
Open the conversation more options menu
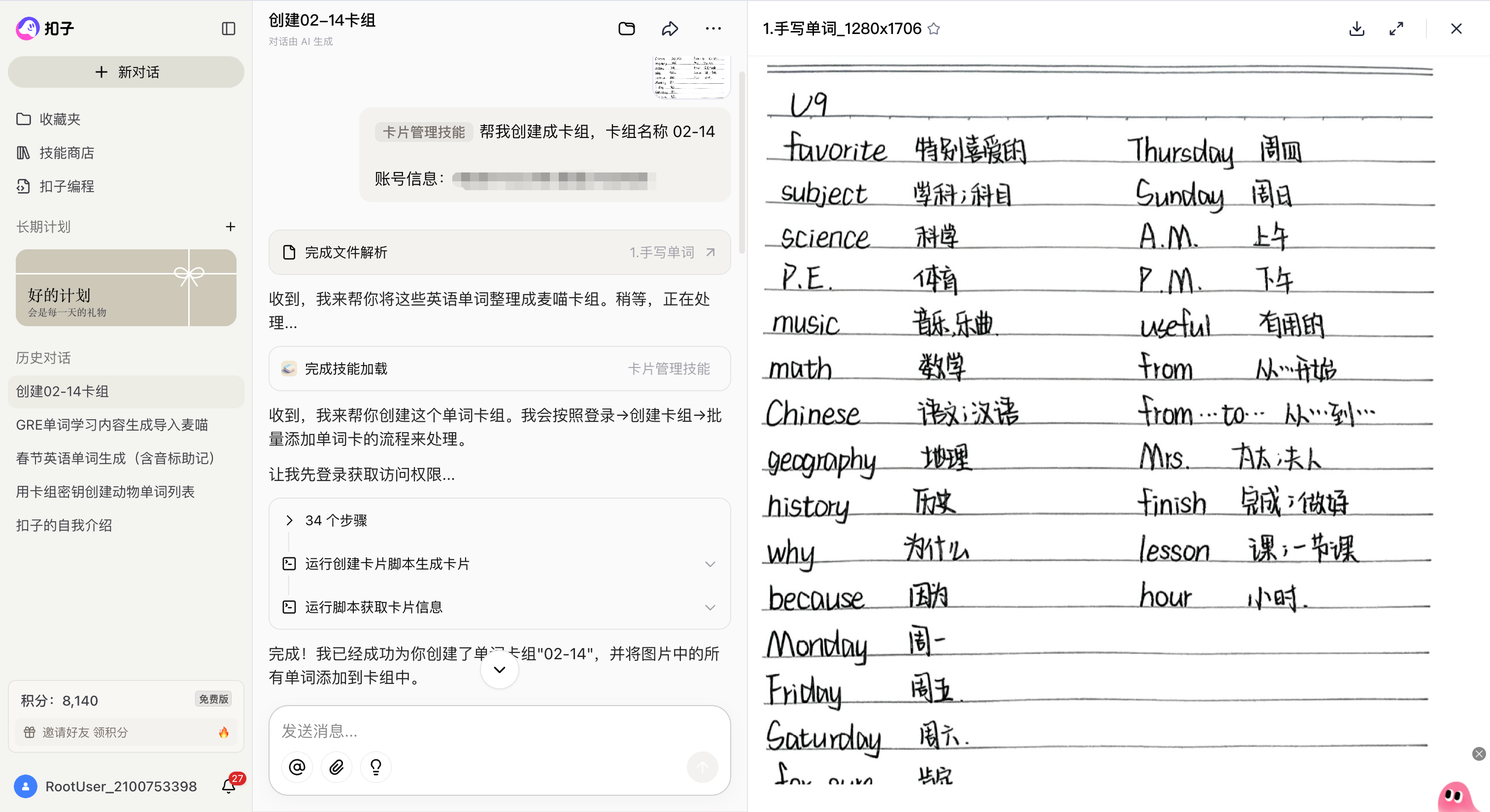click(713, 29)
